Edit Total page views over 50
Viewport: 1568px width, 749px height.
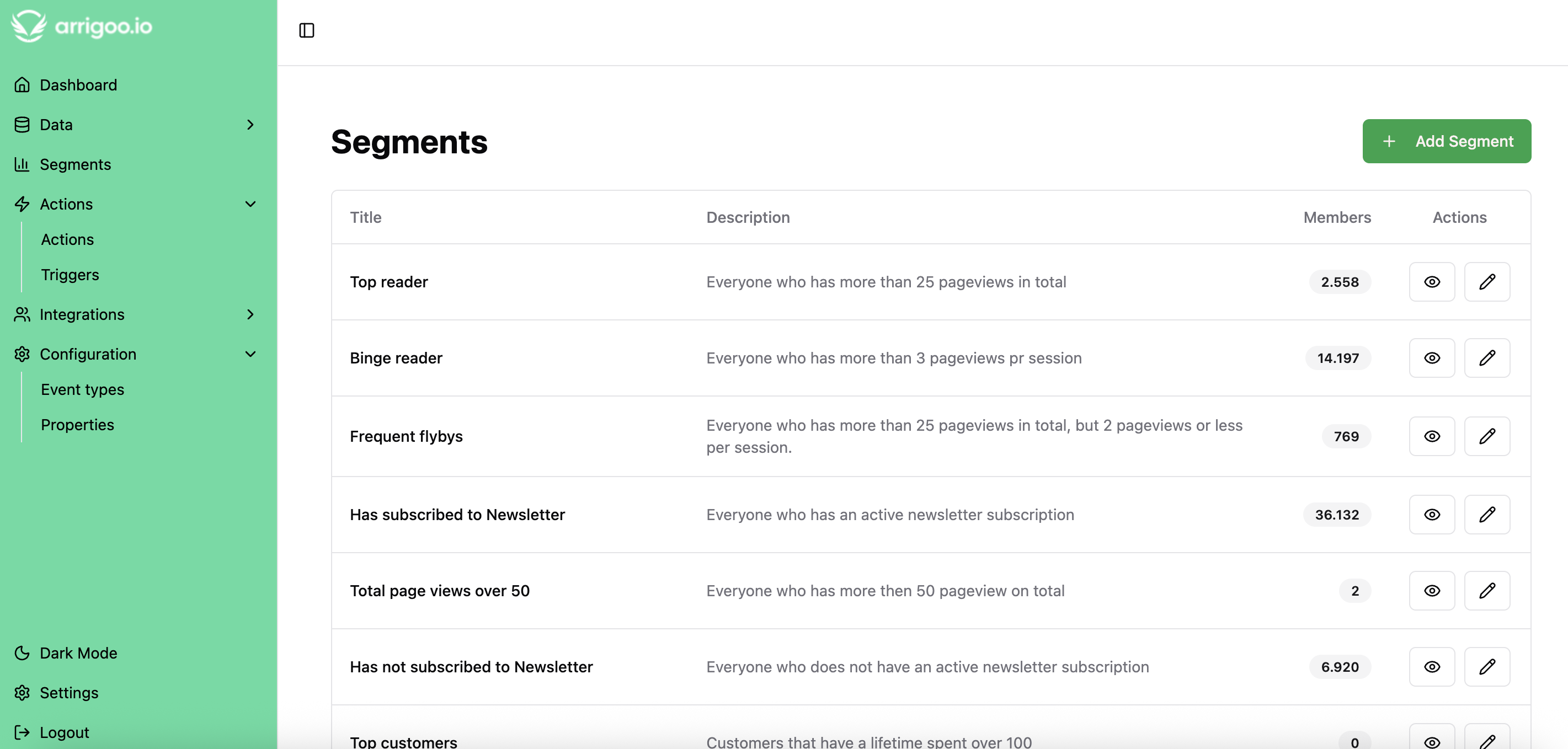pyautogui.click(x=1486, y=591)
